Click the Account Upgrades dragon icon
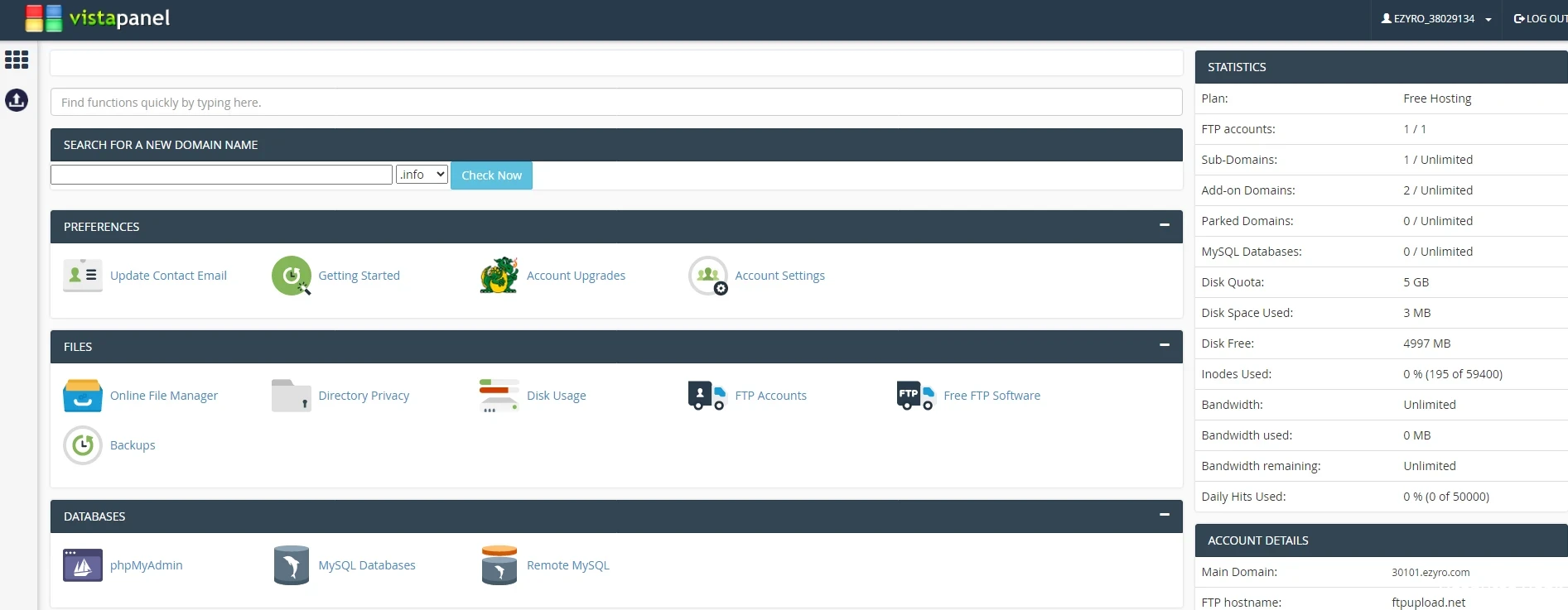 (499, 276)
